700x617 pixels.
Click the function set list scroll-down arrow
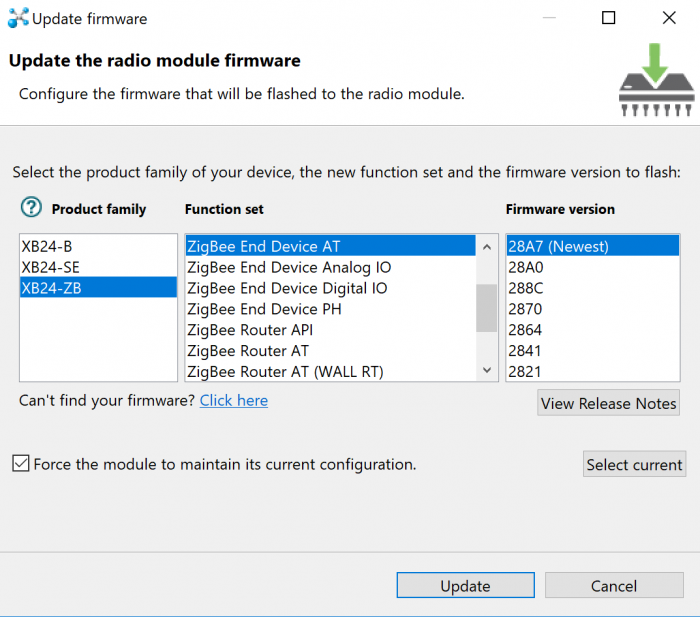487,370
